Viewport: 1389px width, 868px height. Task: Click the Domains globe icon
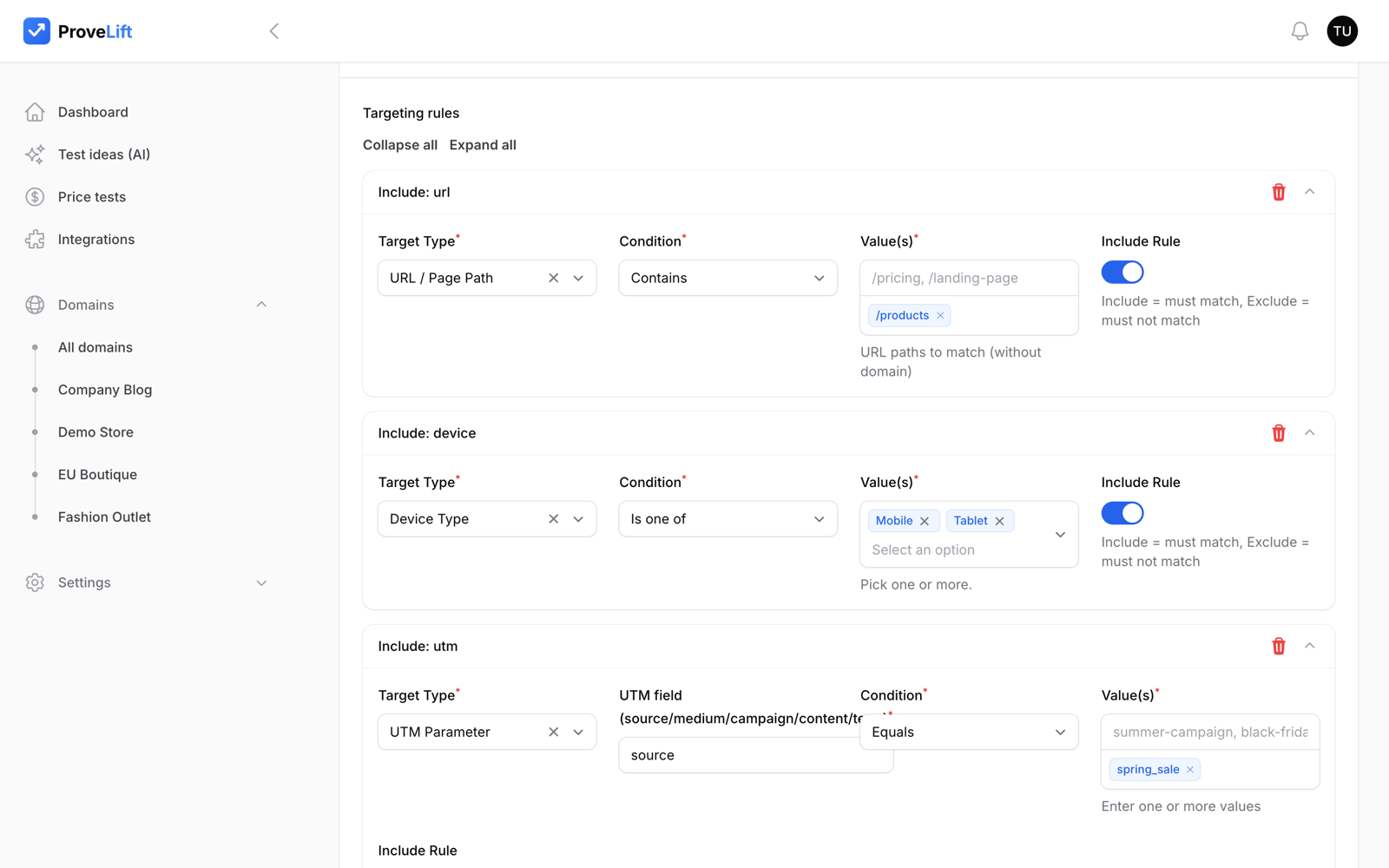[35, 305]
